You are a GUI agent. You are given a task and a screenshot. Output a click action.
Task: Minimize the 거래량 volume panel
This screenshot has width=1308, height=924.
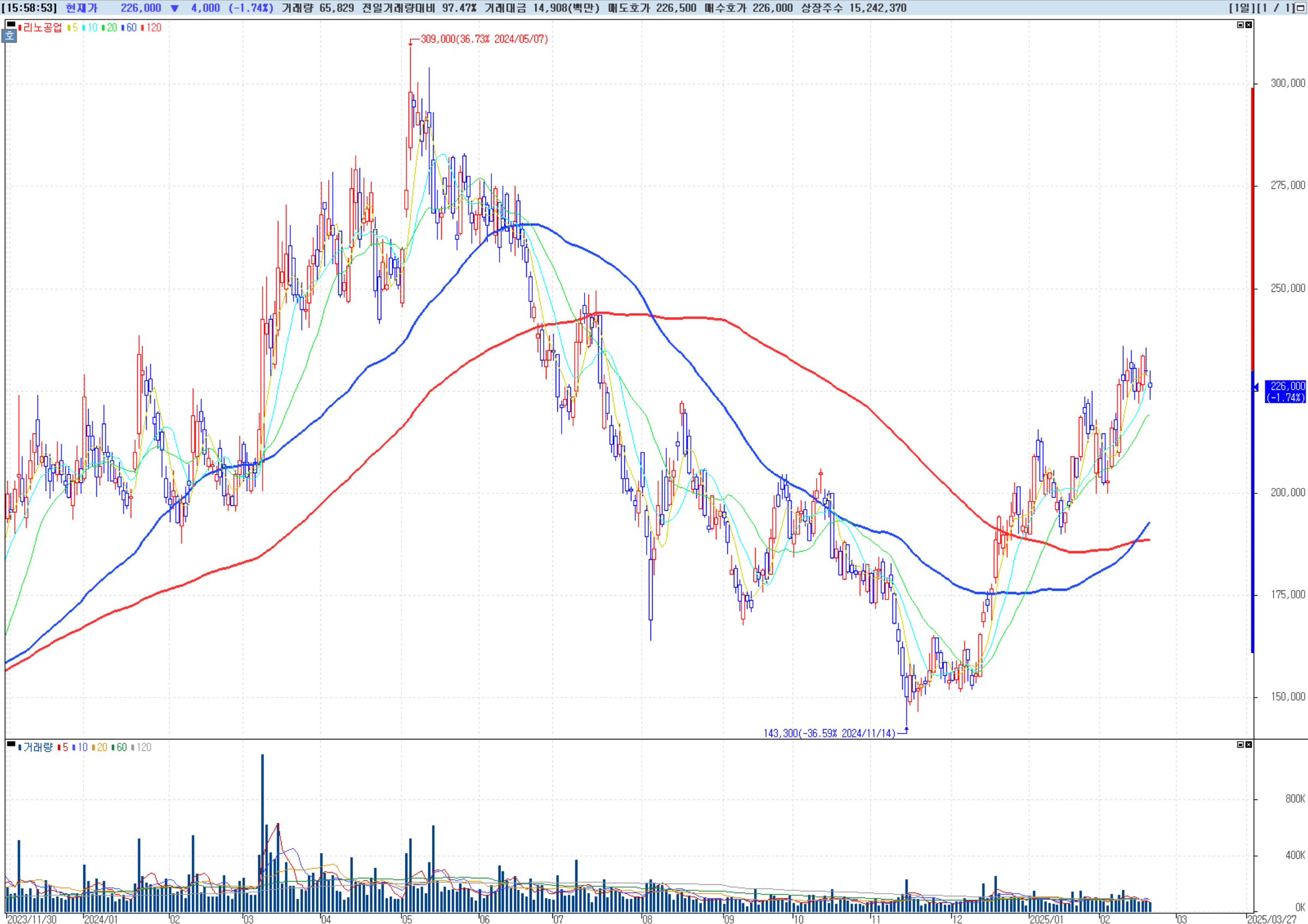(1240, 745)
